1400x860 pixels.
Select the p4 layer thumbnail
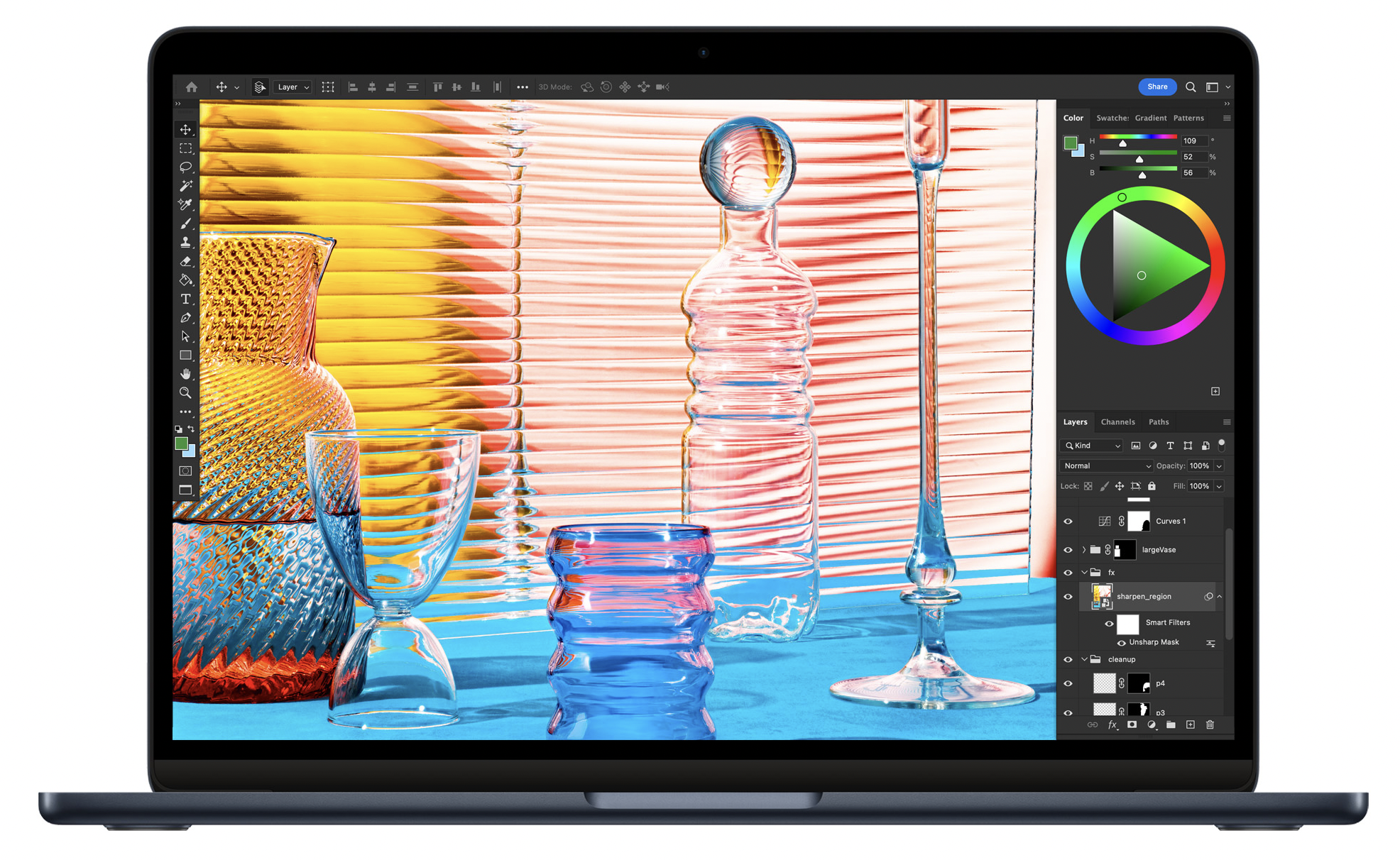point(1102,689)
